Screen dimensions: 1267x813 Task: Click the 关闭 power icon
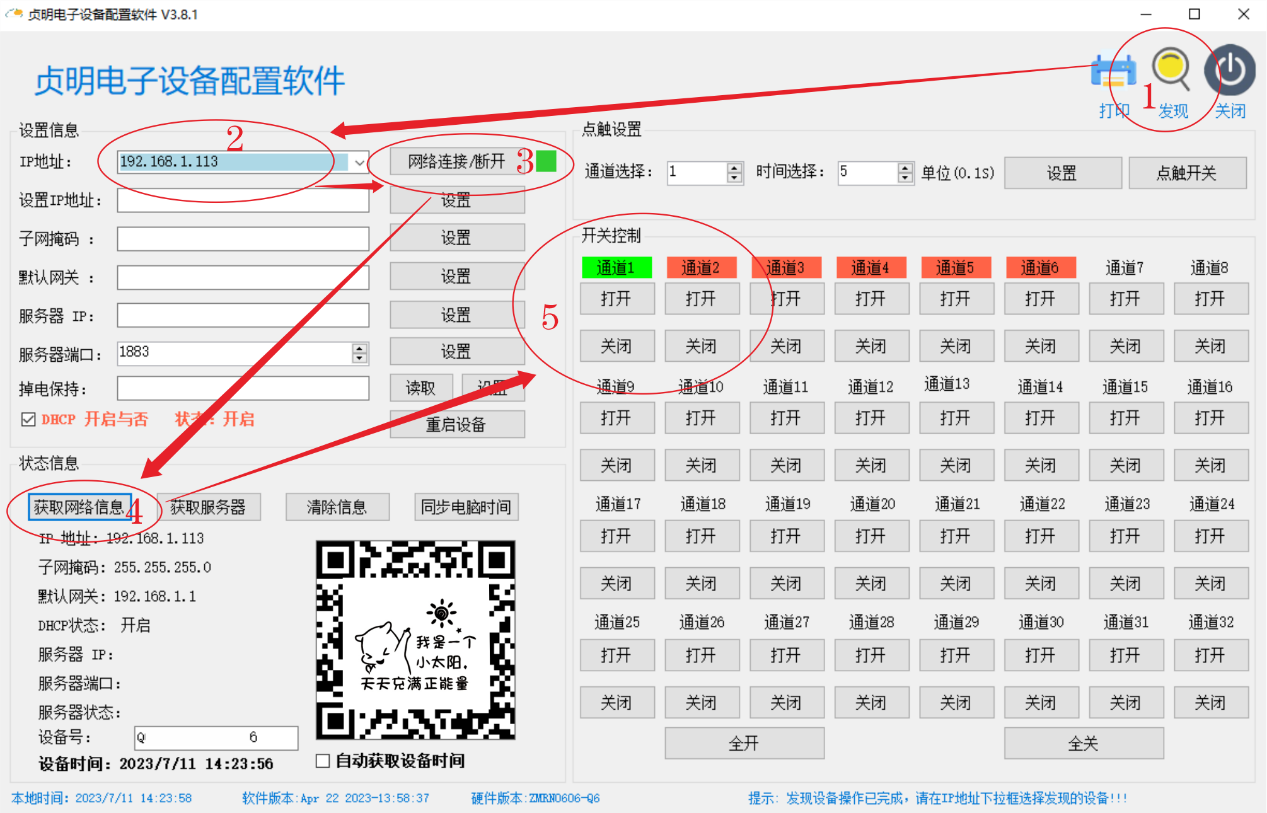[x=1229, y=71]
